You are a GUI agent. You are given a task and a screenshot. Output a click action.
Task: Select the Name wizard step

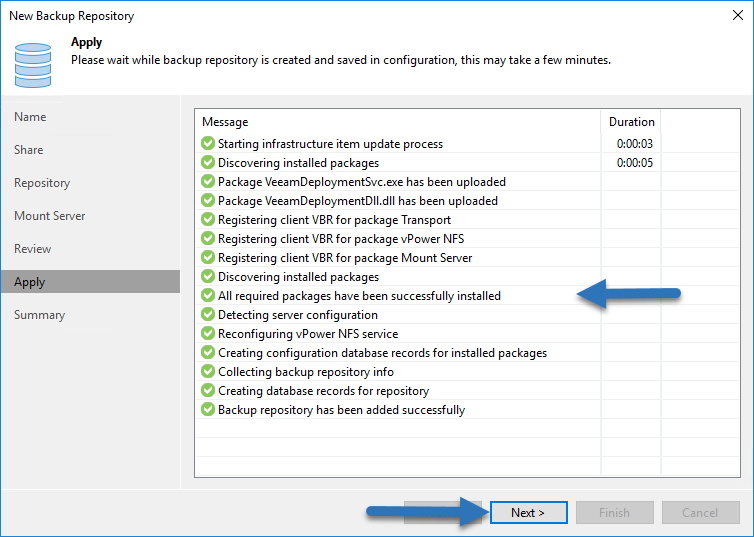pos(30,117)
